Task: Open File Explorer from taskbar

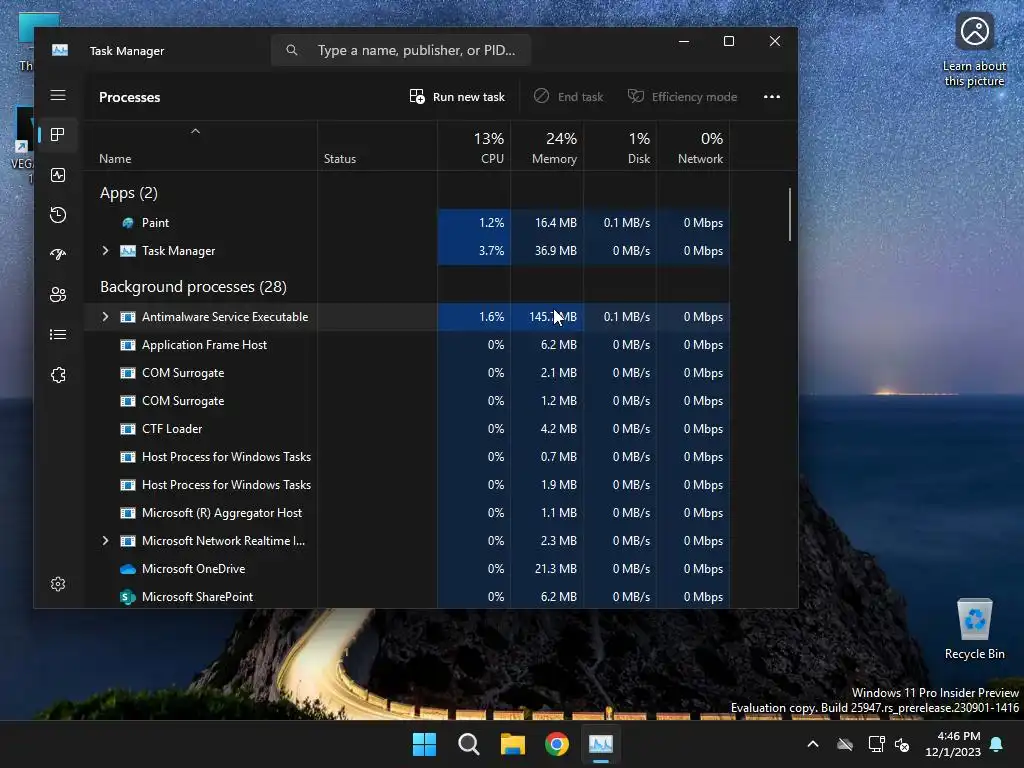Action: pos(513,744)
